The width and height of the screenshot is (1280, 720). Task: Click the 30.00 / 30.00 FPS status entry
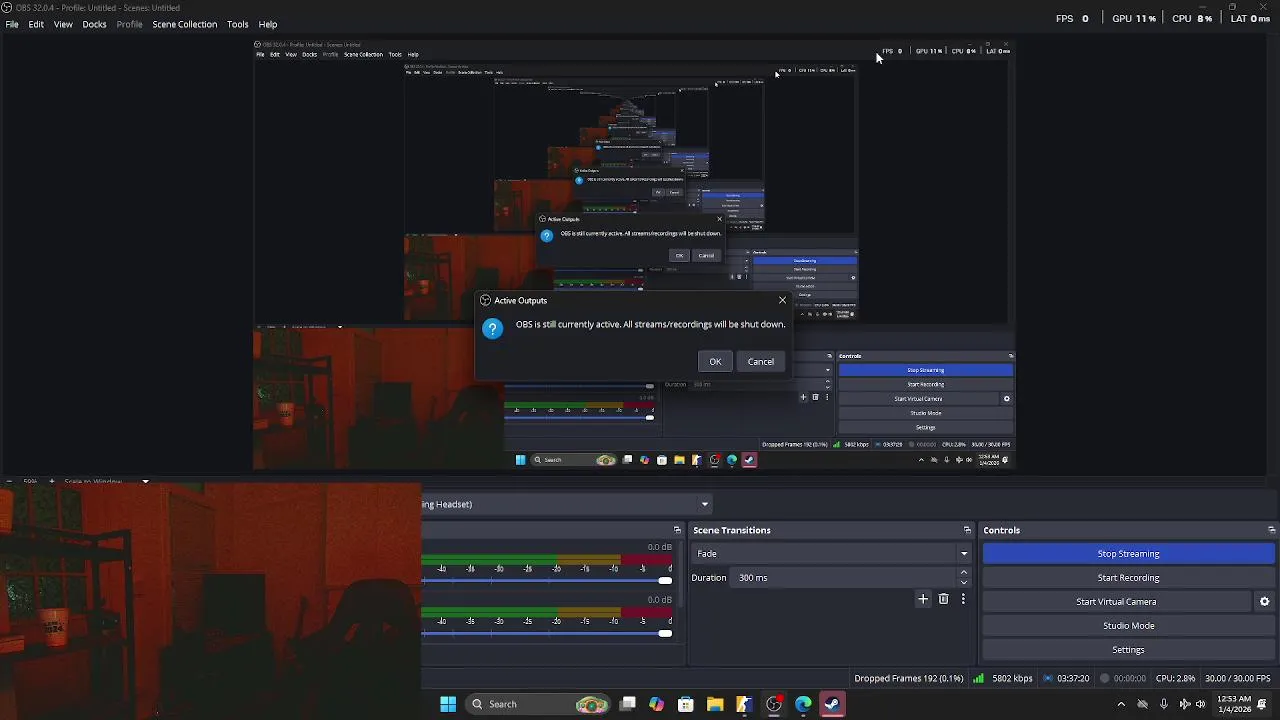click(1238, 678)
